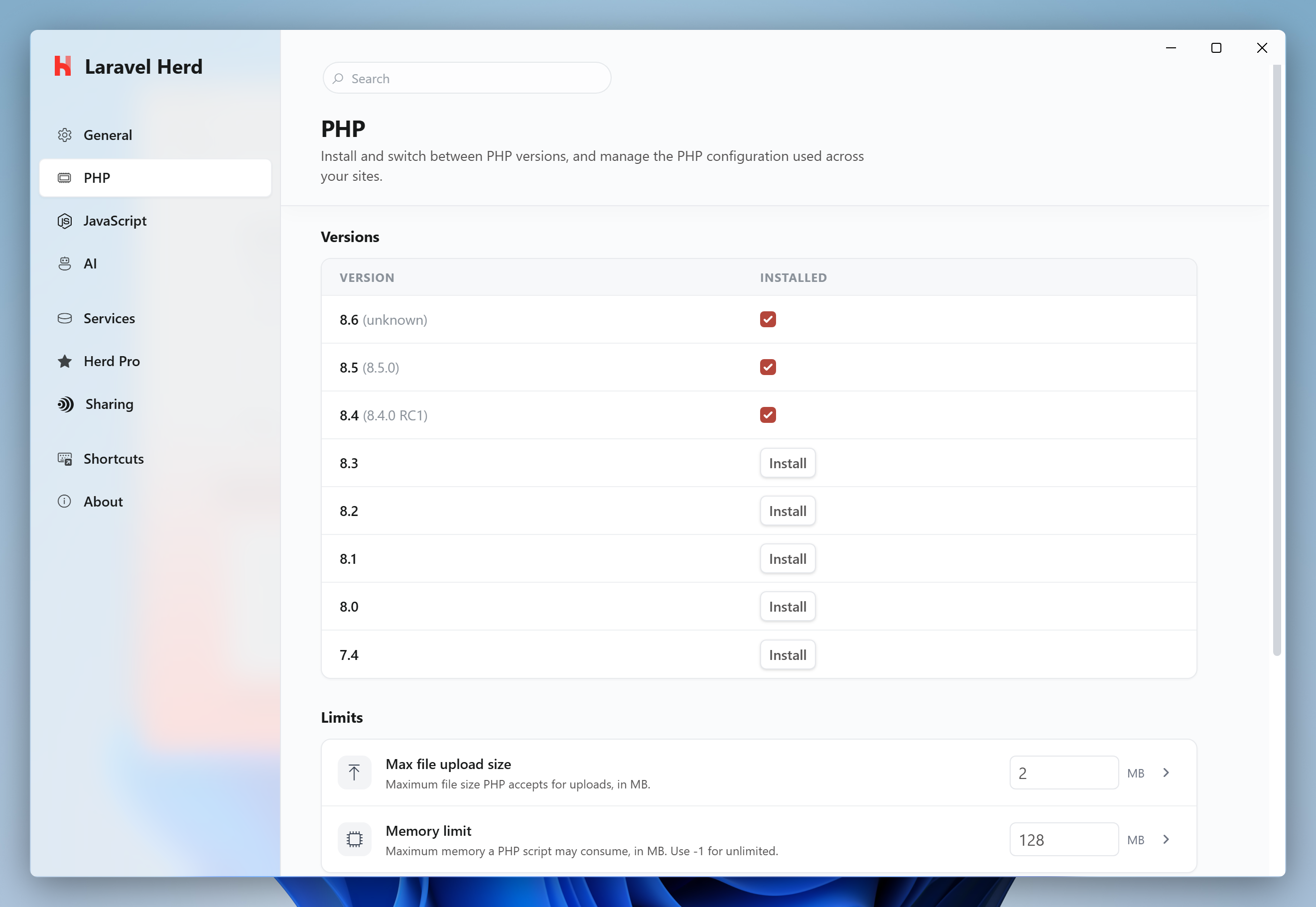
Task: Click the '8.4 (8.4.0 RC1)' version cell
Action: click(384, 415)
